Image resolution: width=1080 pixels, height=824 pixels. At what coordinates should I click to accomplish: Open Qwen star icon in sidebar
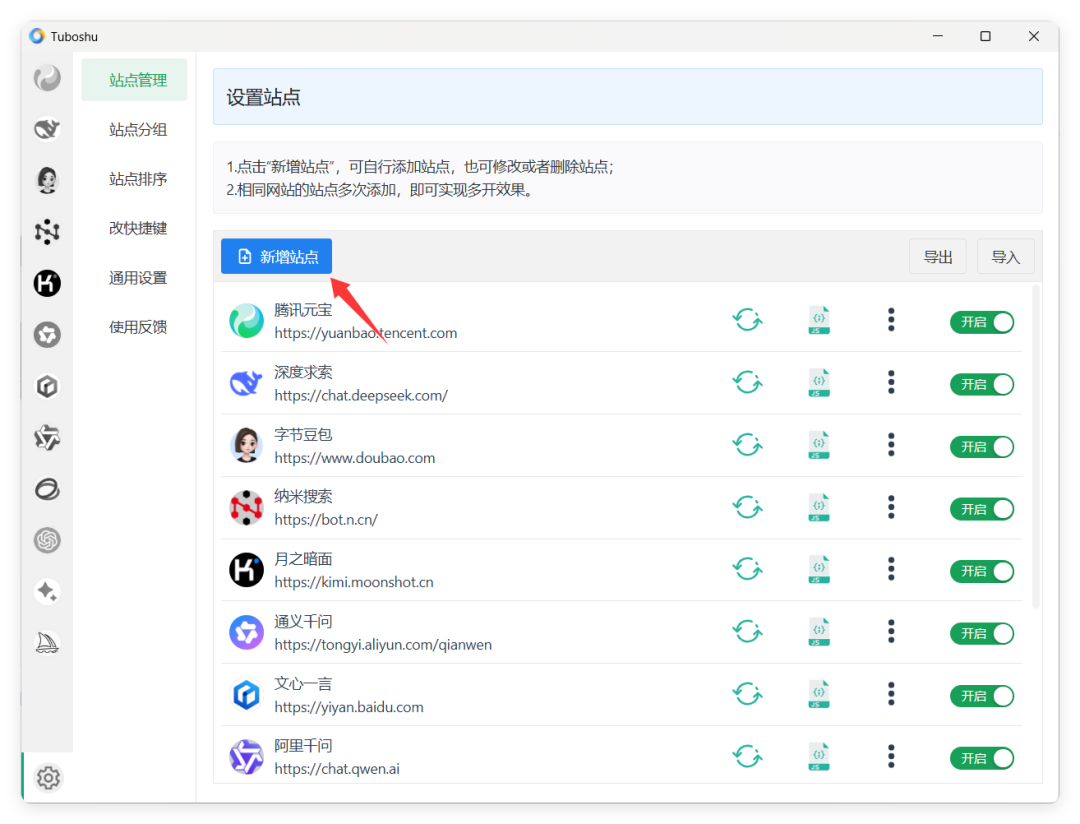click(x=47, y=437)
